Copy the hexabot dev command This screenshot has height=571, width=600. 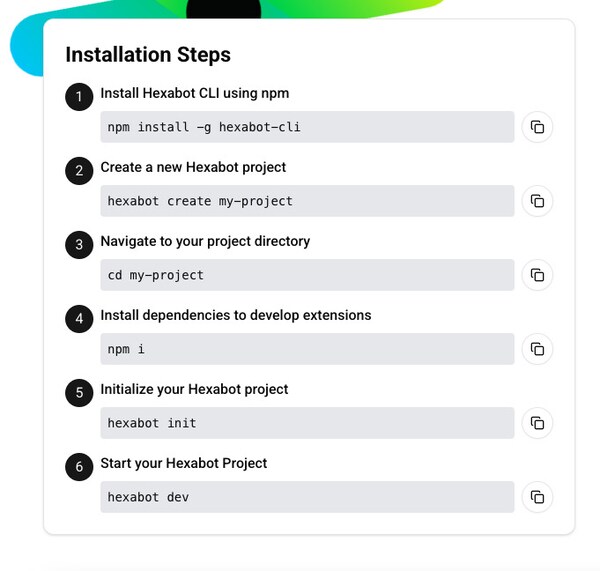pyautogui.click(x=537, y=497)
